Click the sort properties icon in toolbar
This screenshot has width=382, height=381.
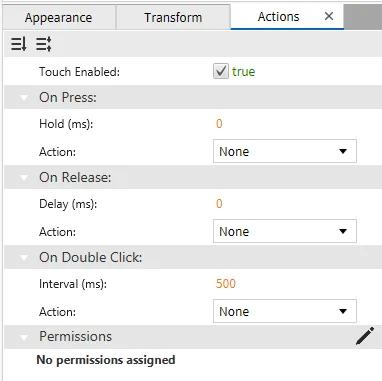[19, 44]
